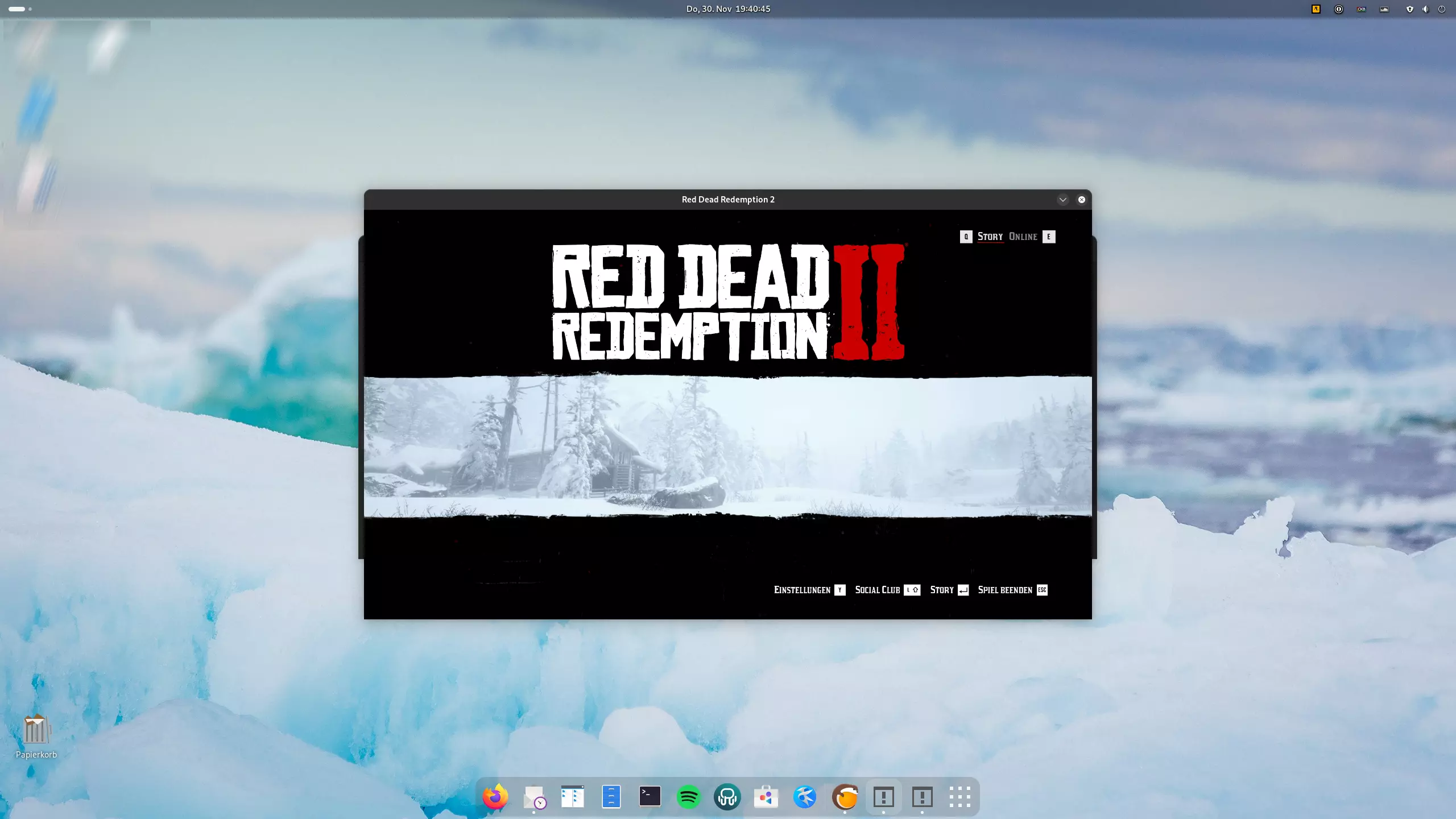Open the power menu in the top bar
This screenshot has height=819, width=1456.
[x=1441, y=9]
